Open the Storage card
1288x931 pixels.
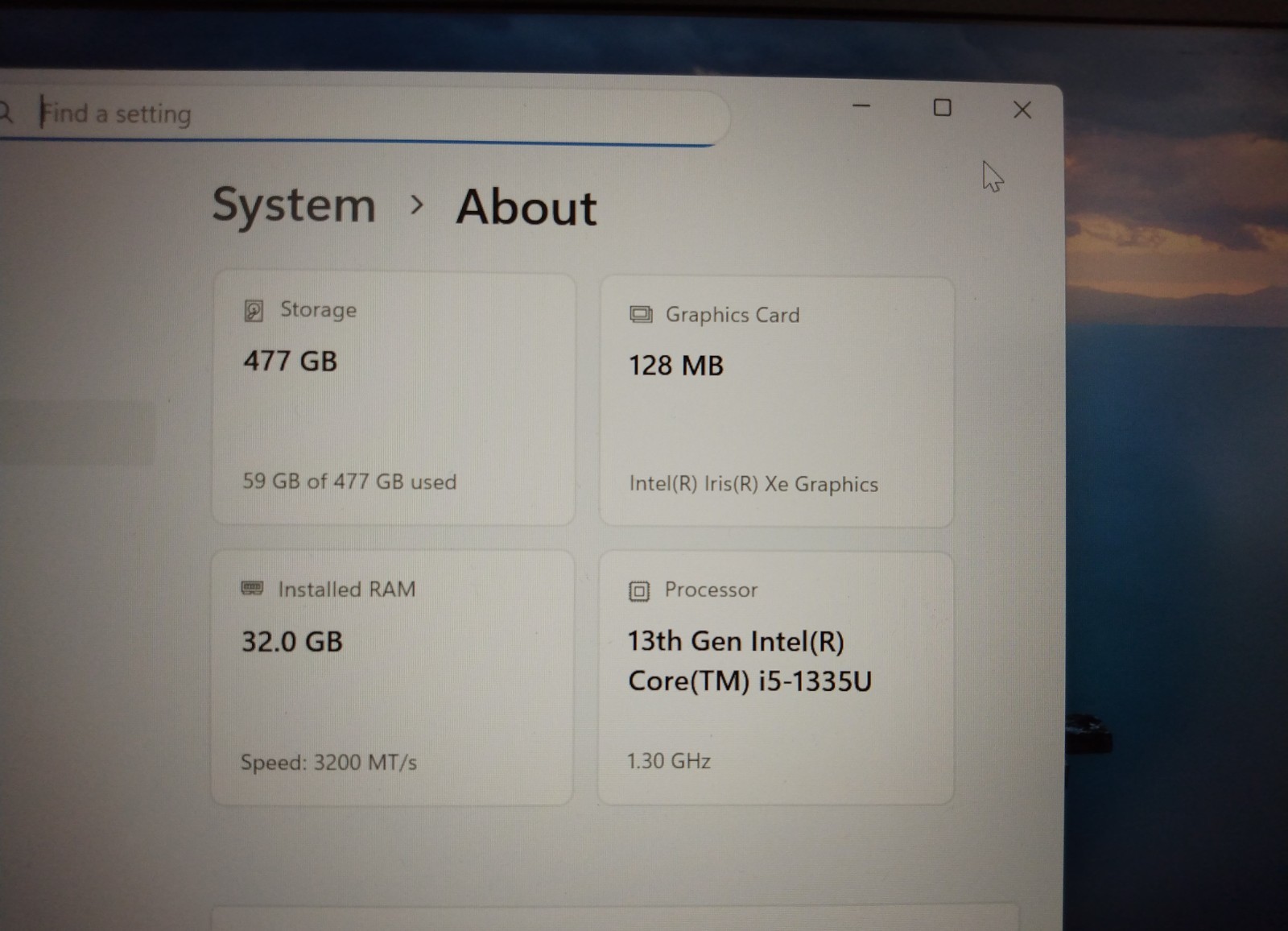click(x=394, y=399)
